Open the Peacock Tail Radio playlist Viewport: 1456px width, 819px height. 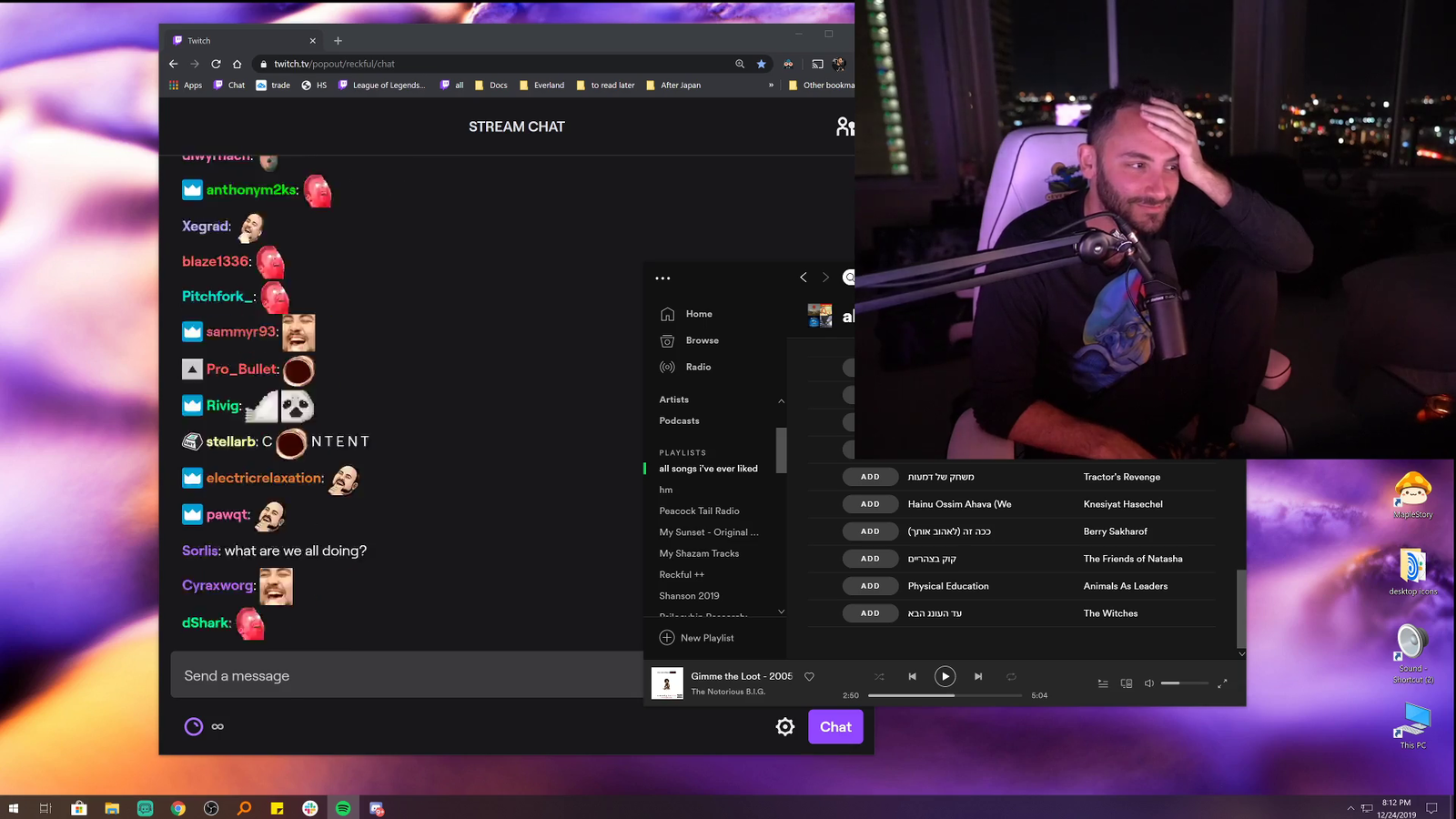700,511
